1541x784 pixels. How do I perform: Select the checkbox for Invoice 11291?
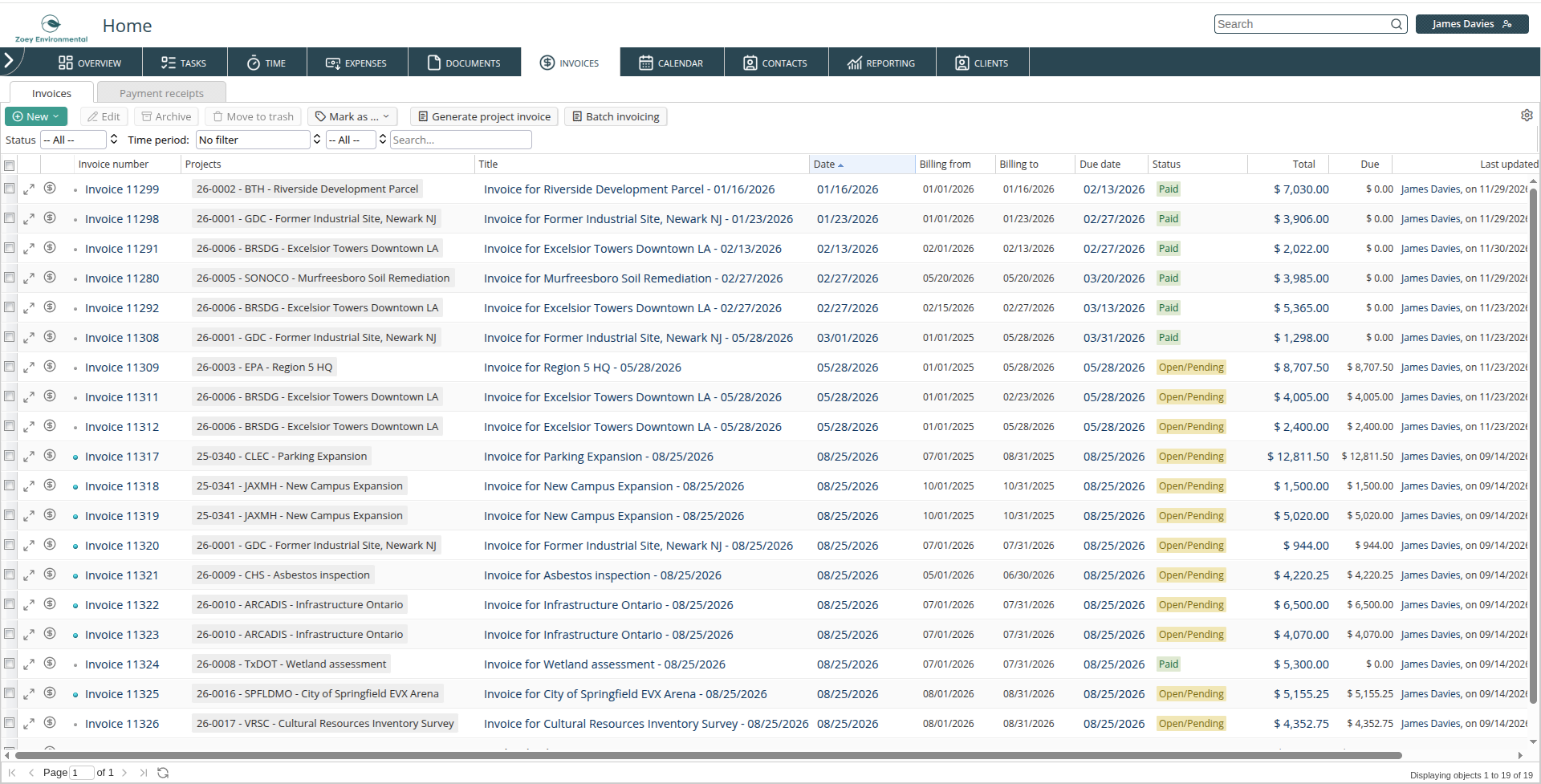click(x=10, y=248)
